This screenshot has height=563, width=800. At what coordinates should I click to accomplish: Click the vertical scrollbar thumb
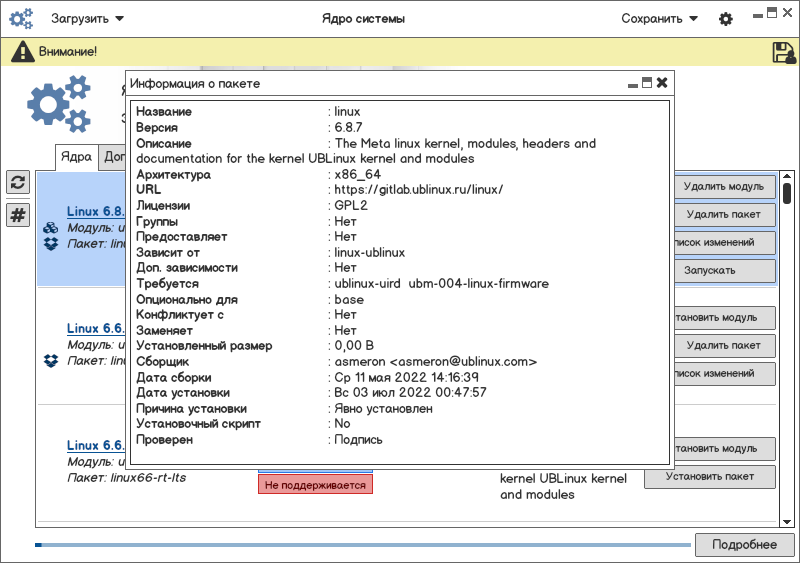(787, 194)
